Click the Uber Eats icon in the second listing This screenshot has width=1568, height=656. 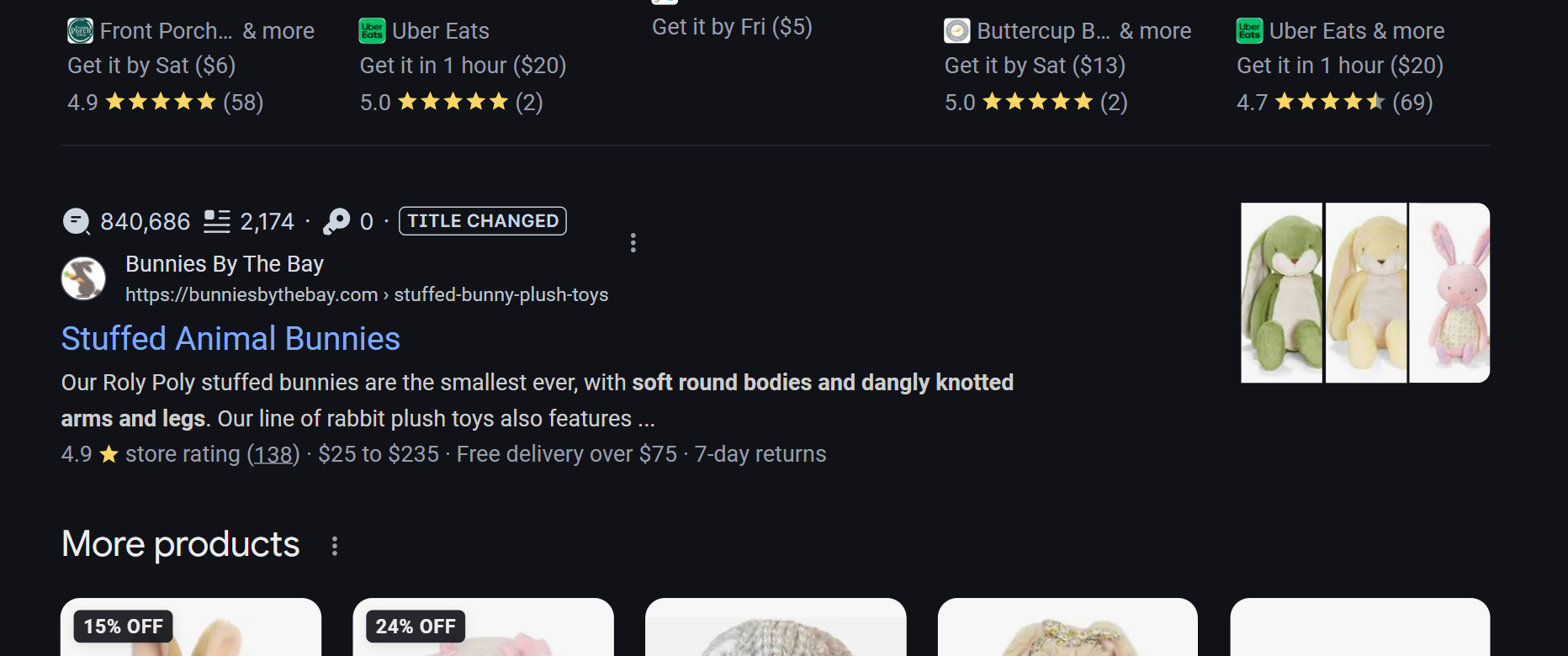[370, 30]
